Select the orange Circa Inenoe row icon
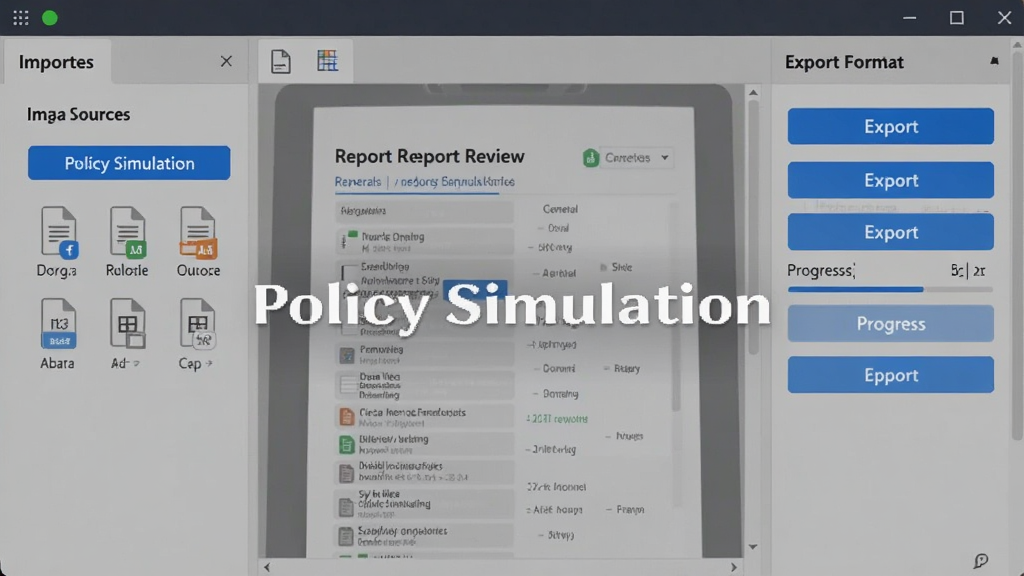Screen dimensions: 1024x576 coord(346,416)
